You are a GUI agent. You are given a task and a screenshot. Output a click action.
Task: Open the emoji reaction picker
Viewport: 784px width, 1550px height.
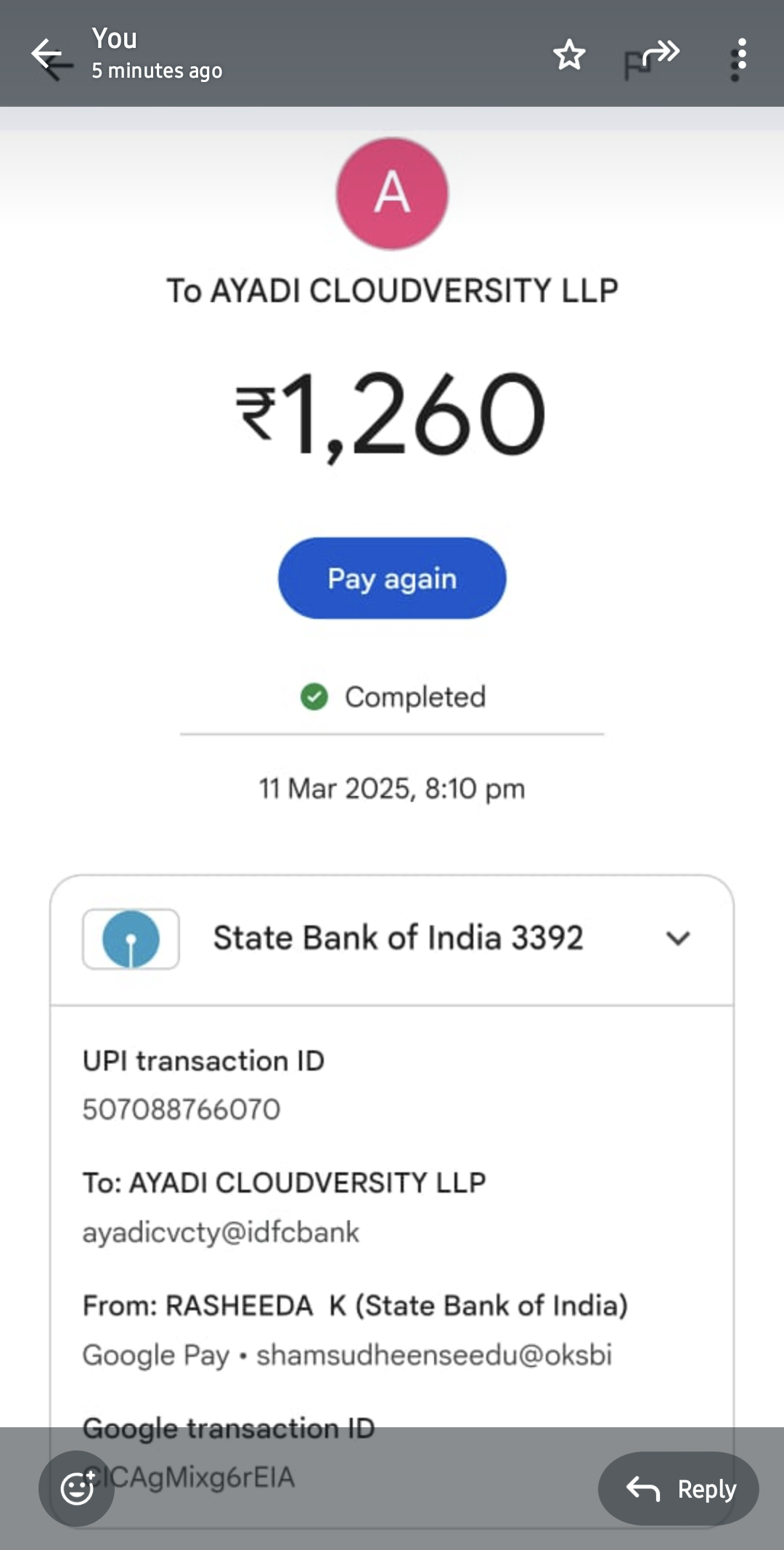(77, 1488)
